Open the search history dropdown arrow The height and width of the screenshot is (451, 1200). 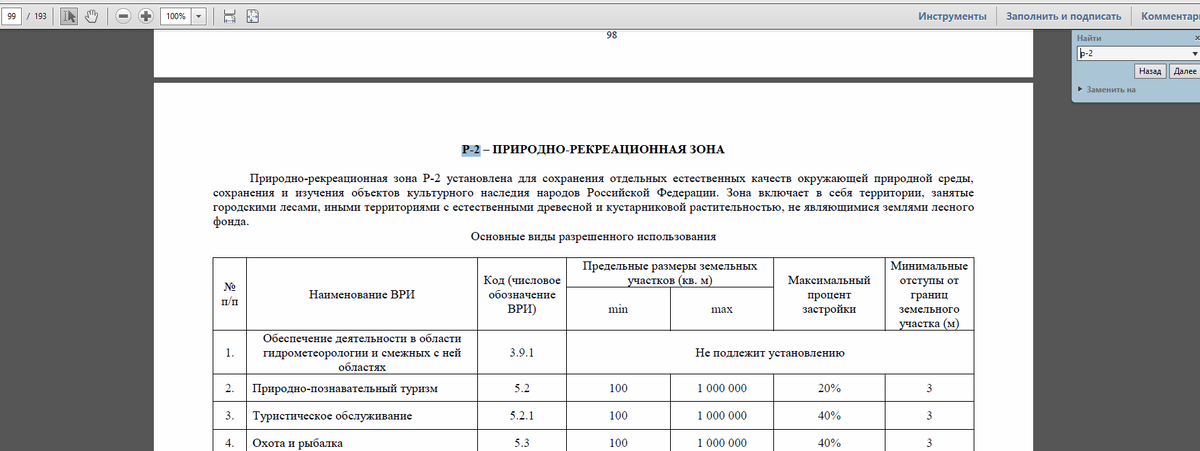coord(1195,53)
